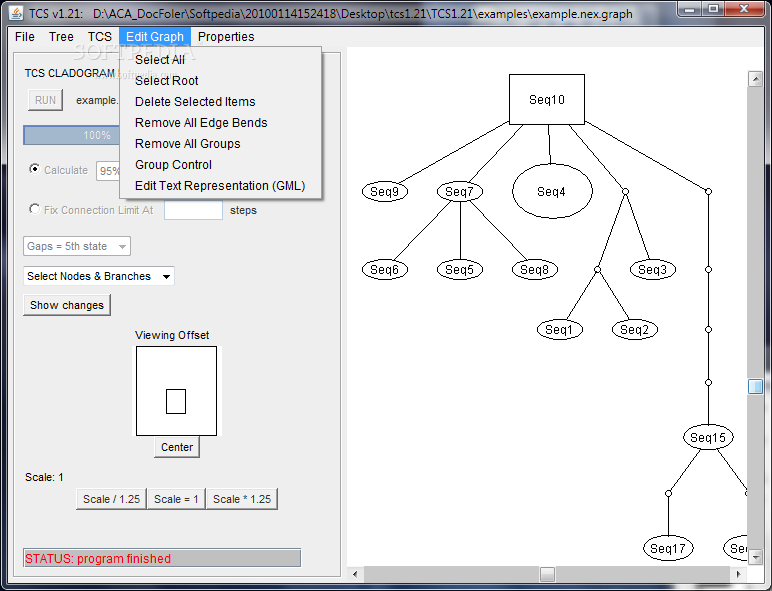Click the Java icon in title bar
The height and width of the screenshot is (591, 772).
pos(16,13)
